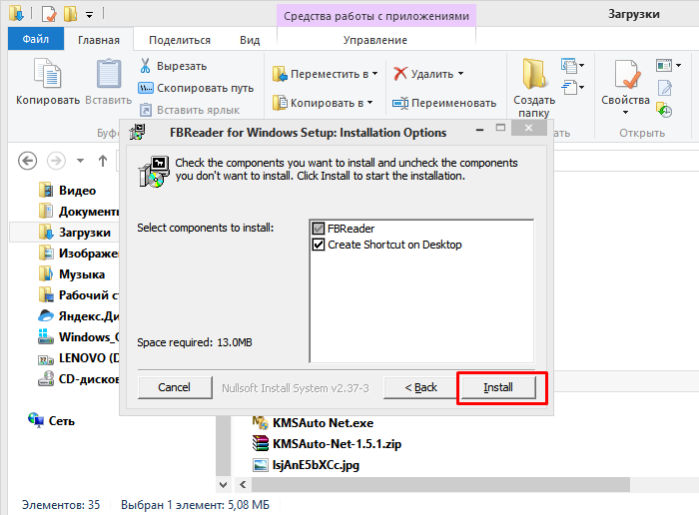This screenshot has height=515, width=699.
Task: Switch to the Главная ribbon tab
Action: [x=99, y=40]
